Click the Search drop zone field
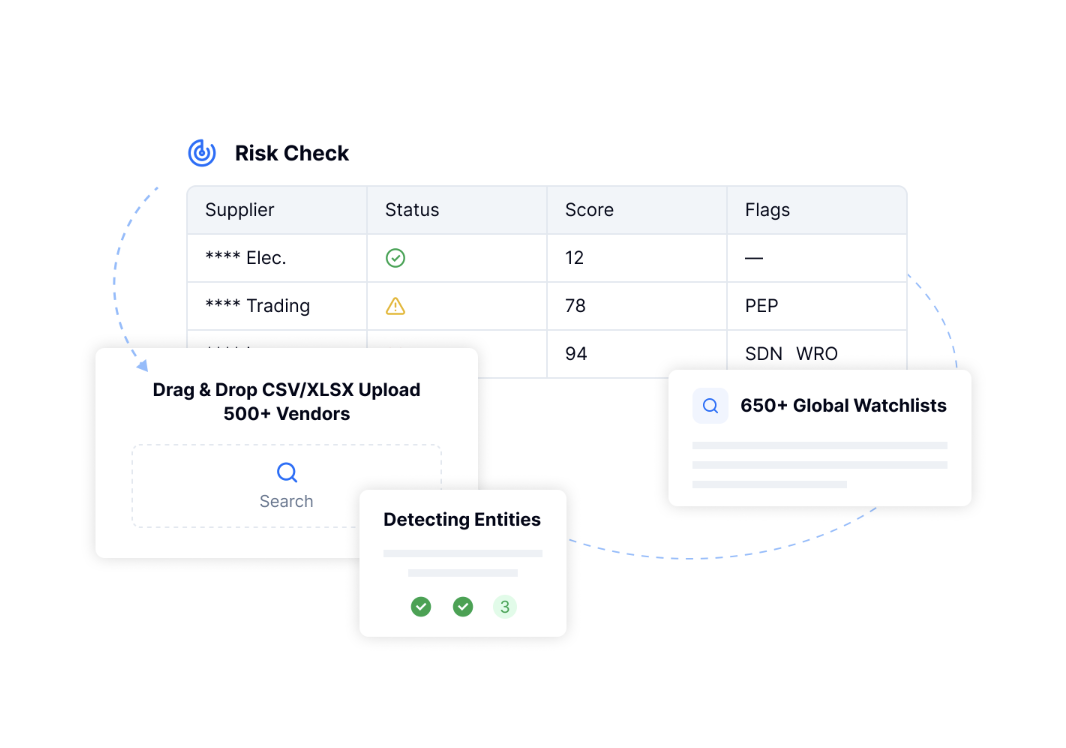 tap(286, 486)
